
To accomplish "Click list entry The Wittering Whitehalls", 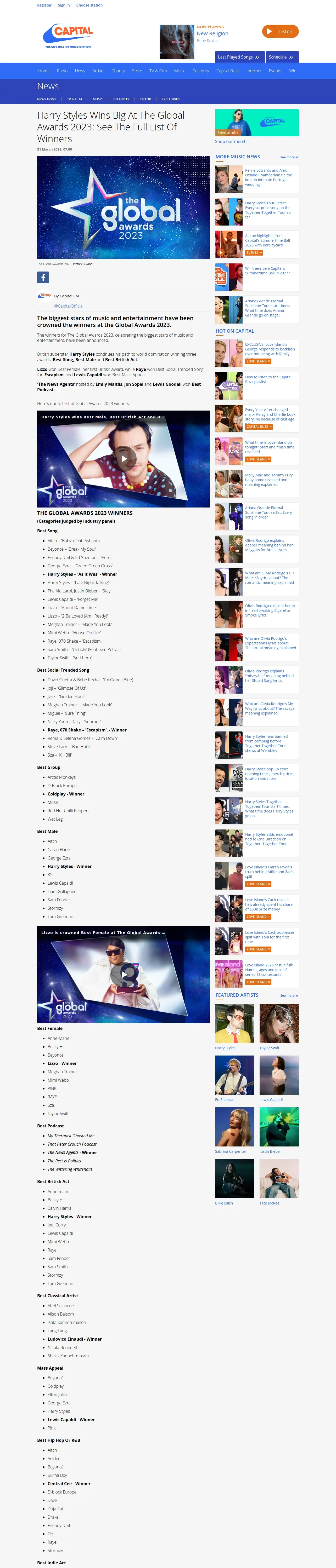I will tap(70, 1169).
